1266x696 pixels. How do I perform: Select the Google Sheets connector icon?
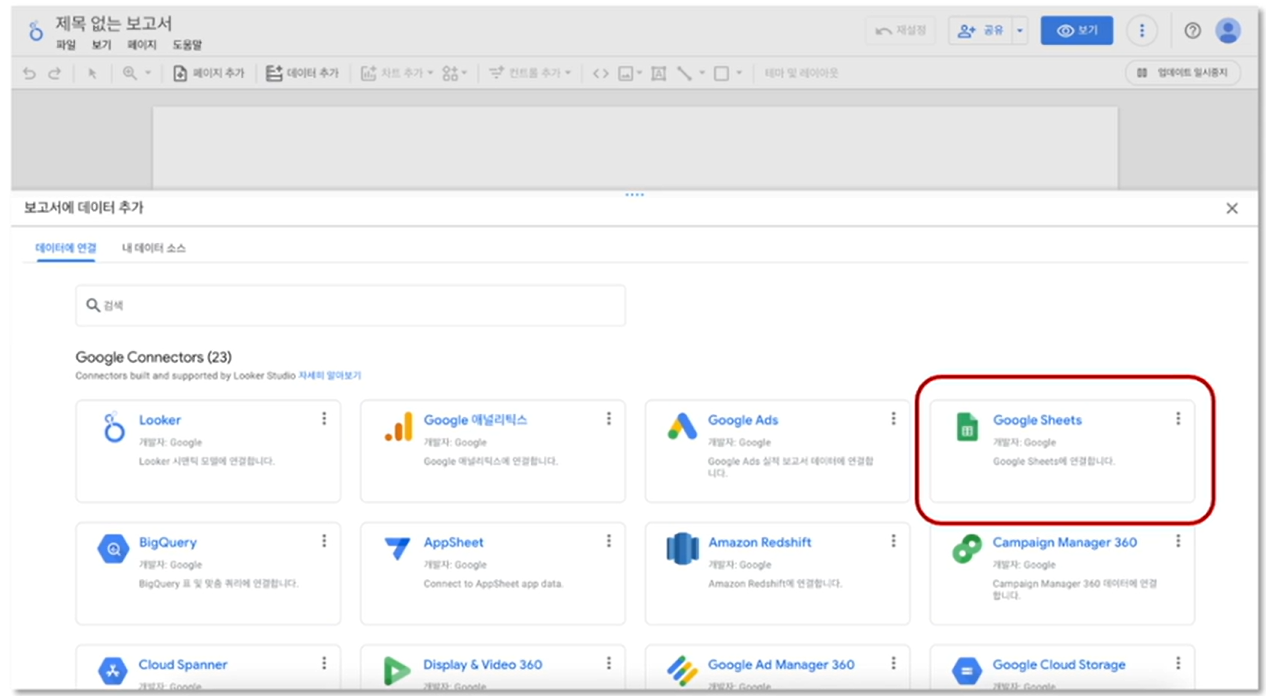click(x=967, y=427)
